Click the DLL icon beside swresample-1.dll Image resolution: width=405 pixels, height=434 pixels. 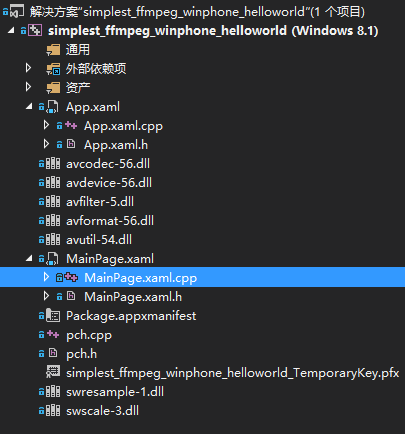coord(53,392)
